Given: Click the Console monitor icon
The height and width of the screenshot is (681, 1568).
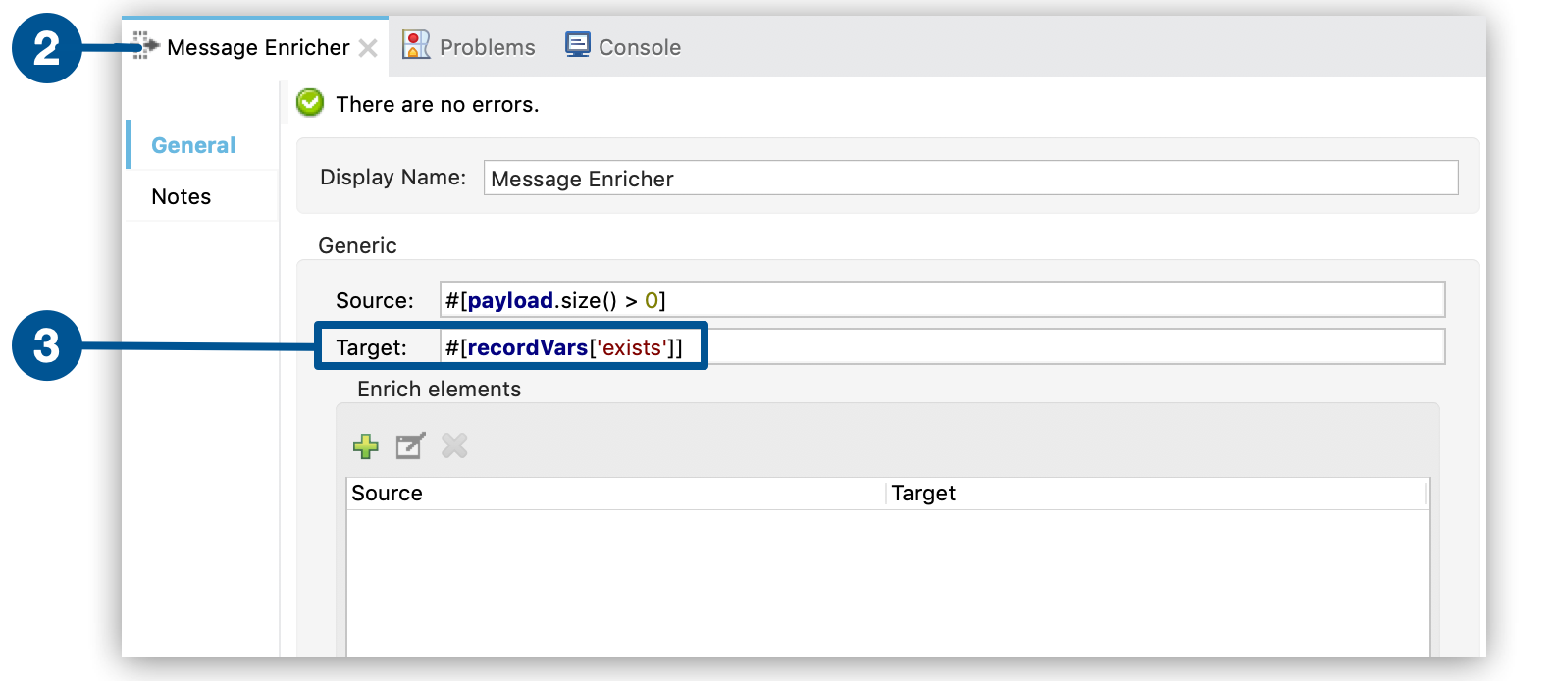Looking at the screenshot, I should (578, 45).
